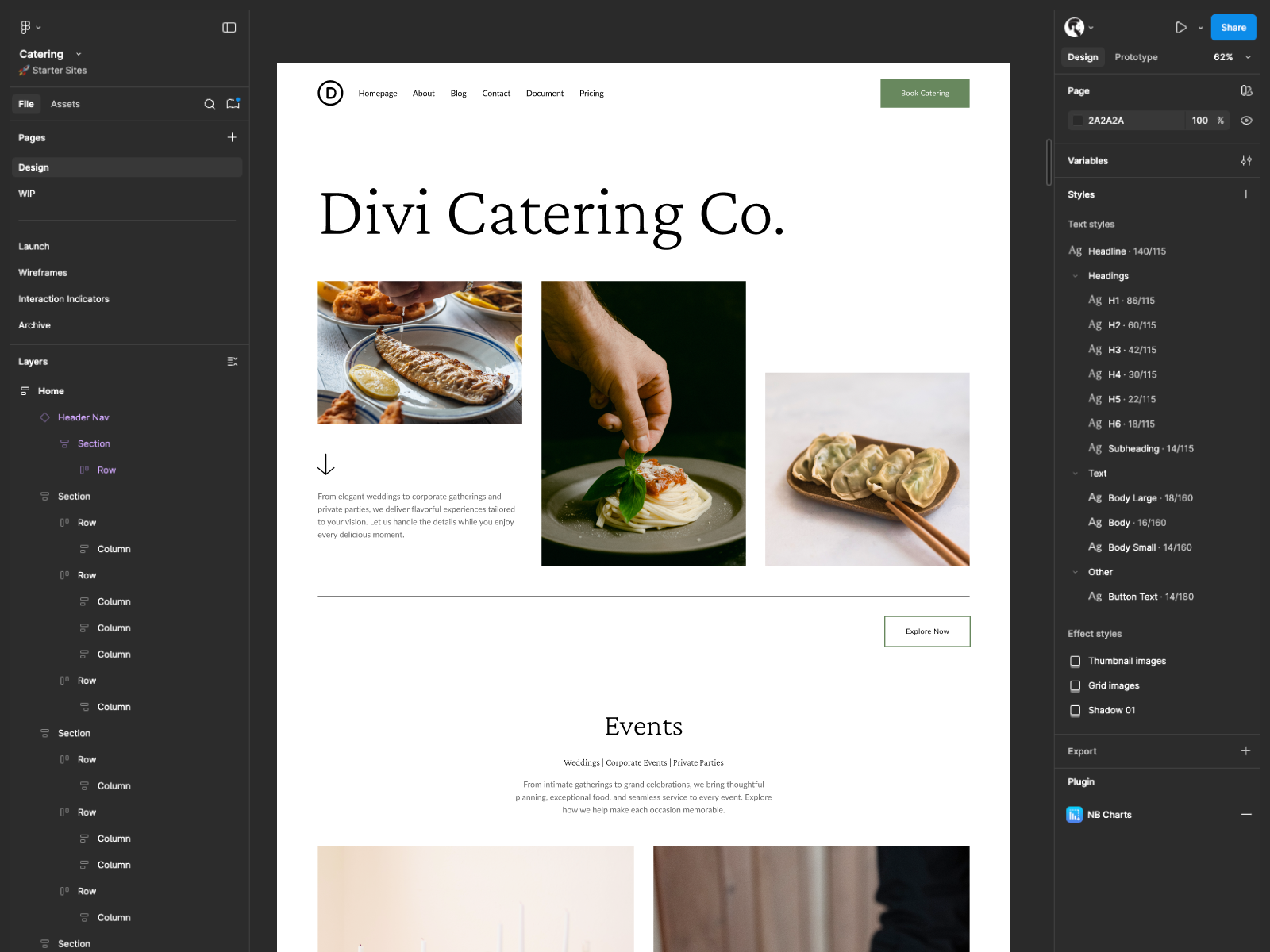Image resolution: width=1270 pixels, height=952 pixels.
Task: Search within the Catering file
Action: [x=210, y=104]
